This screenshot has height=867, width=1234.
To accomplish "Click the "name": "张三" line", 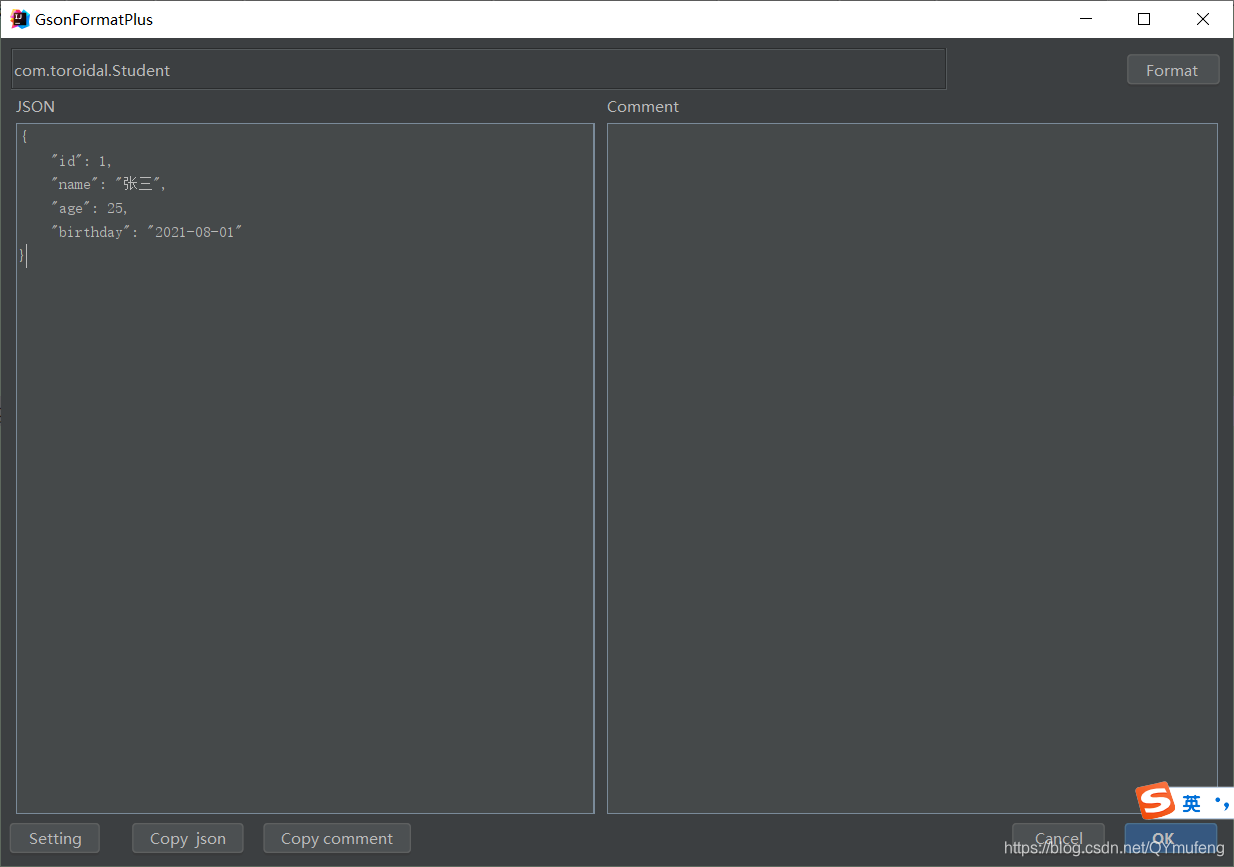I will 109,184.
